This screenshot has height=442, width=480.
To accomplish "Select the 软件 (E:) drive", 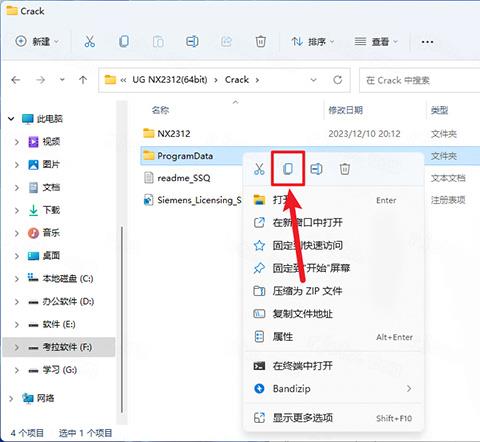I will pos(59,324).
